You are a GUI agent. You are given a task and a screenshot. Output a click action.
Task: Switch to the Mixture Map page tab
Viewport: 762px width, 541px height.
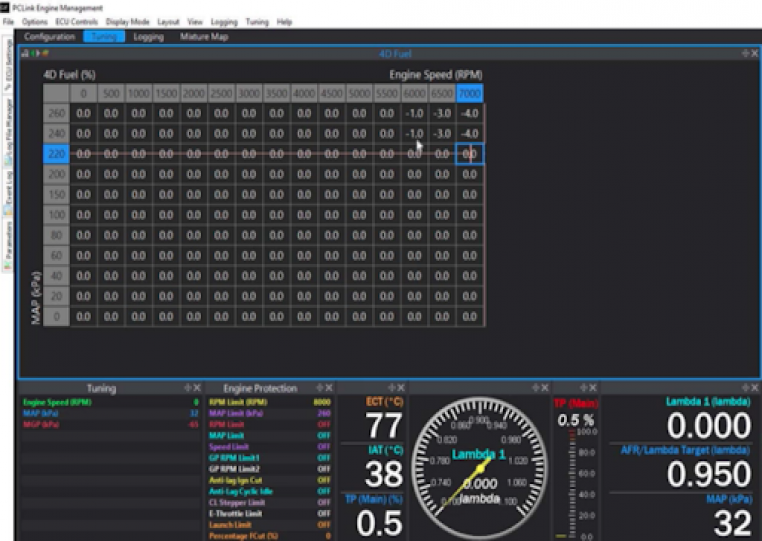(x=204, y=36)
